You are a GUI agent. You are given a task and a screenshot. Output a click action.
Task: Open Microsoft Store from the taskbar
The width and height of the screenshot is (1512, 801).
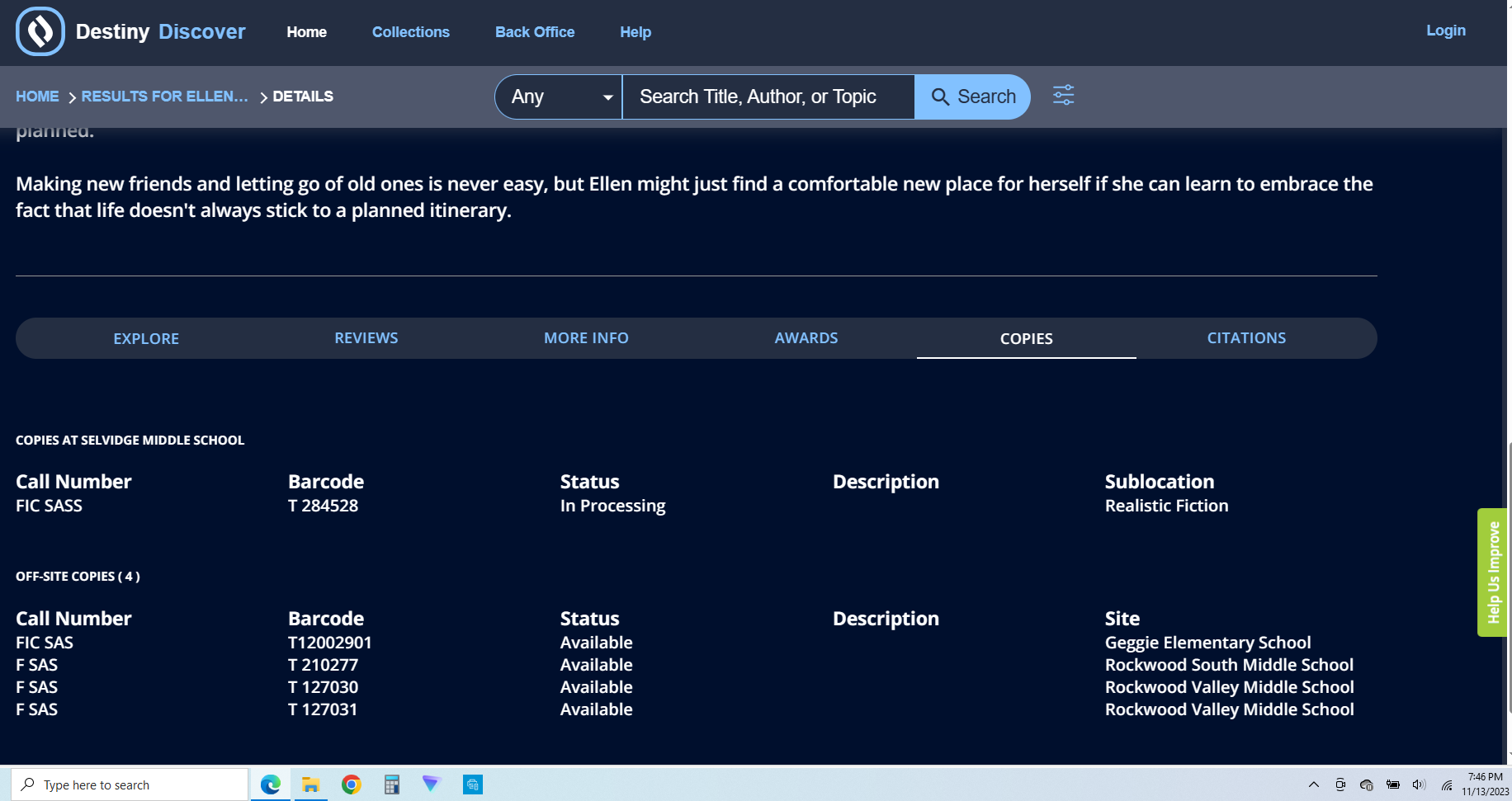472,785
